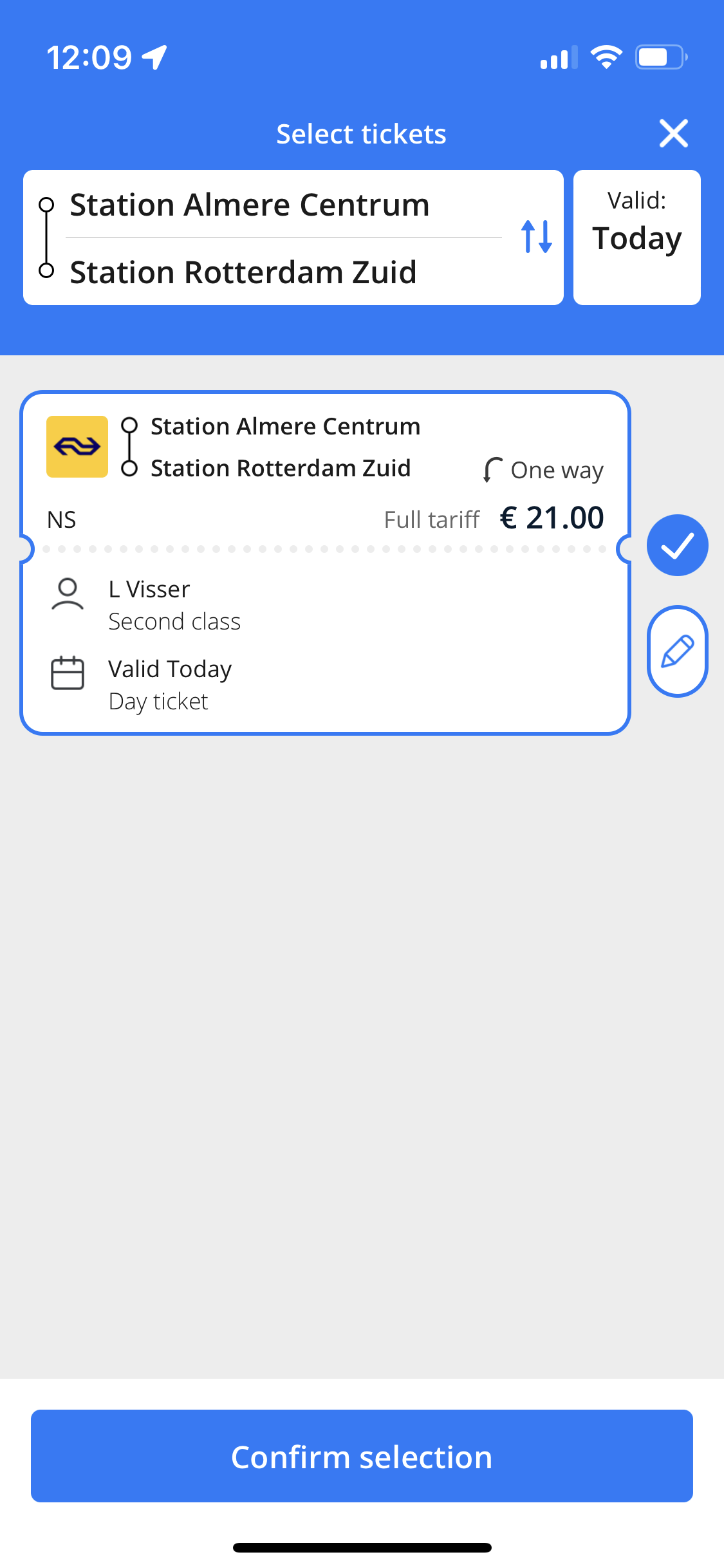Tap the Select tickets title
This screenshot has height=1568, width=724.
361,134
